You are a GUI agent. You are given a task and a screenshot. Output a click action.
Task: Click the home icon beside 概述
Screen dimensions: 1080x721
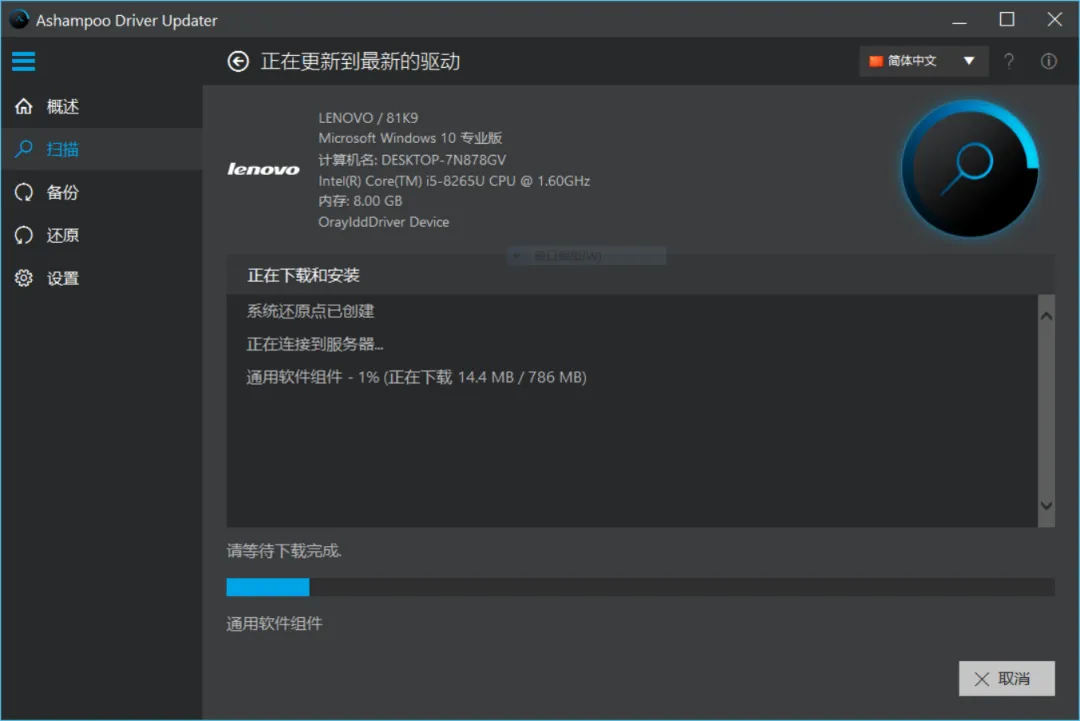click(x=24, y=106)
